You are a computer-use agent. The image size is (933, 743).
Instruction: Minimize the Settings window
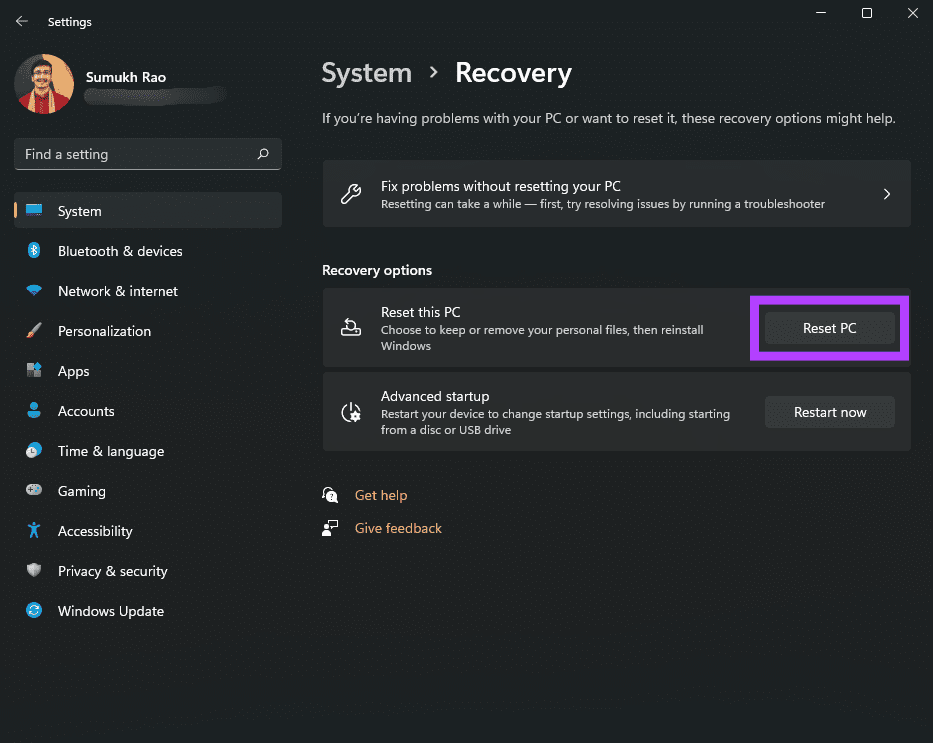[821, 12]
